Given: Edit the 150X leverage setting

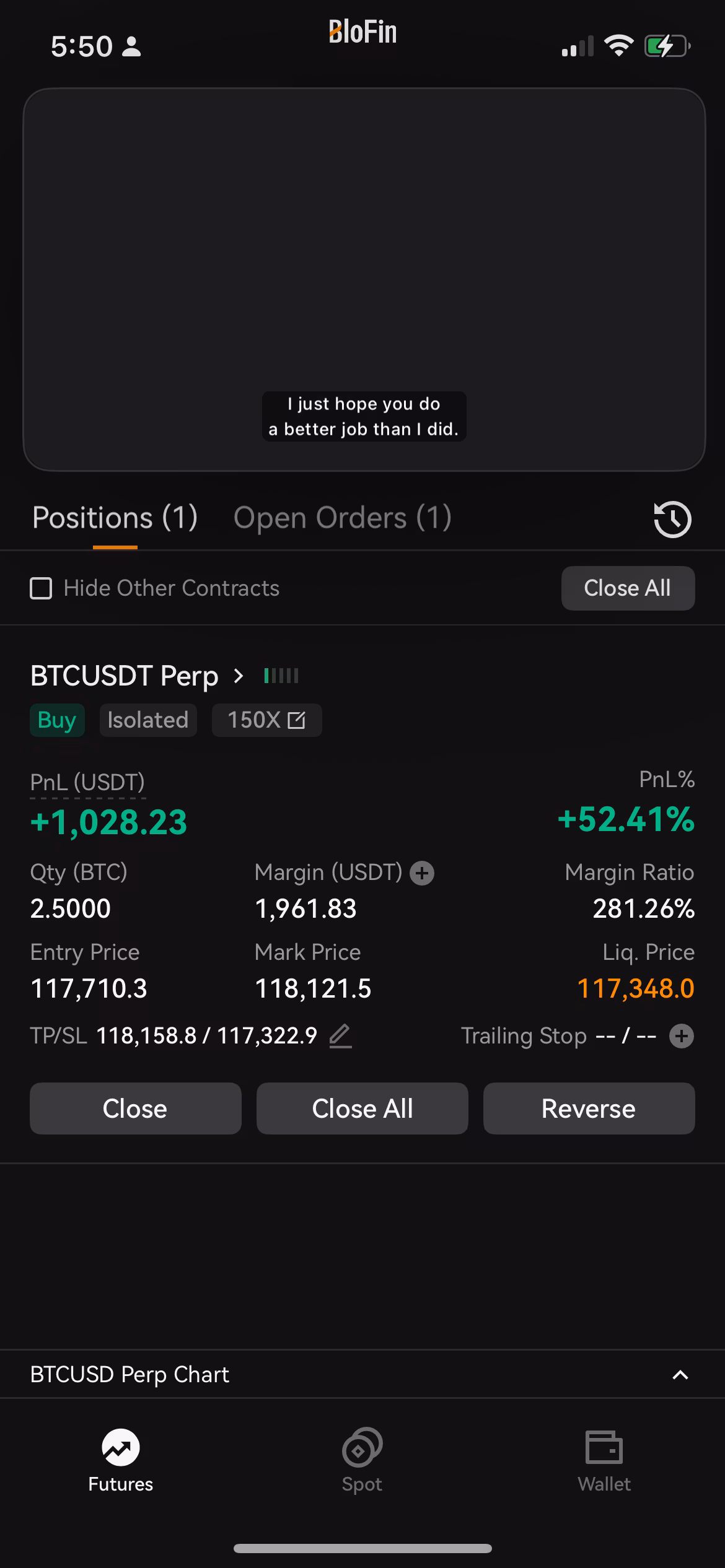Looking at the screenshot, I should (x=266, y=720).
